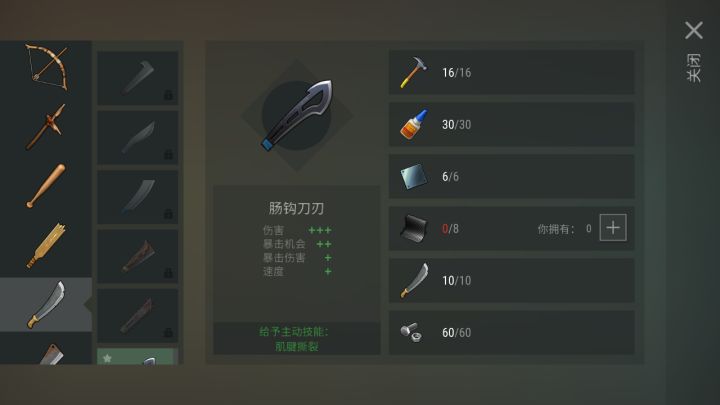The image size is (720, 405).
Task: Click the plus button to add carbon material
Action: (613, 228)
